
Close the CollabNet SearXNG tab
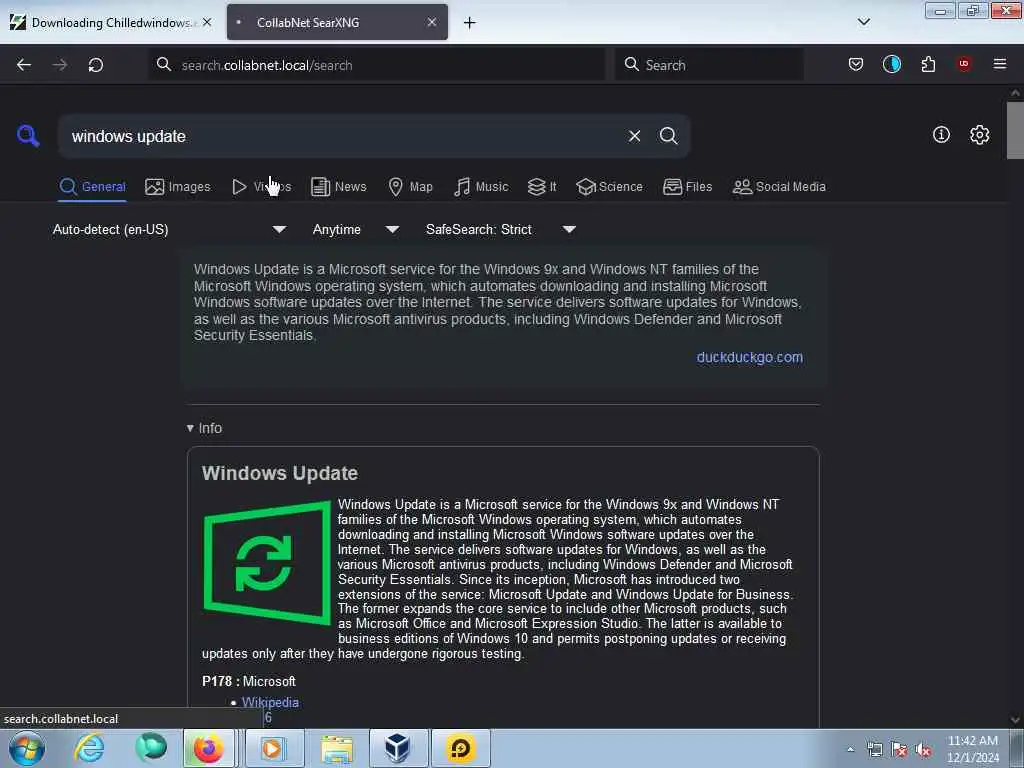tap(432, 22)
